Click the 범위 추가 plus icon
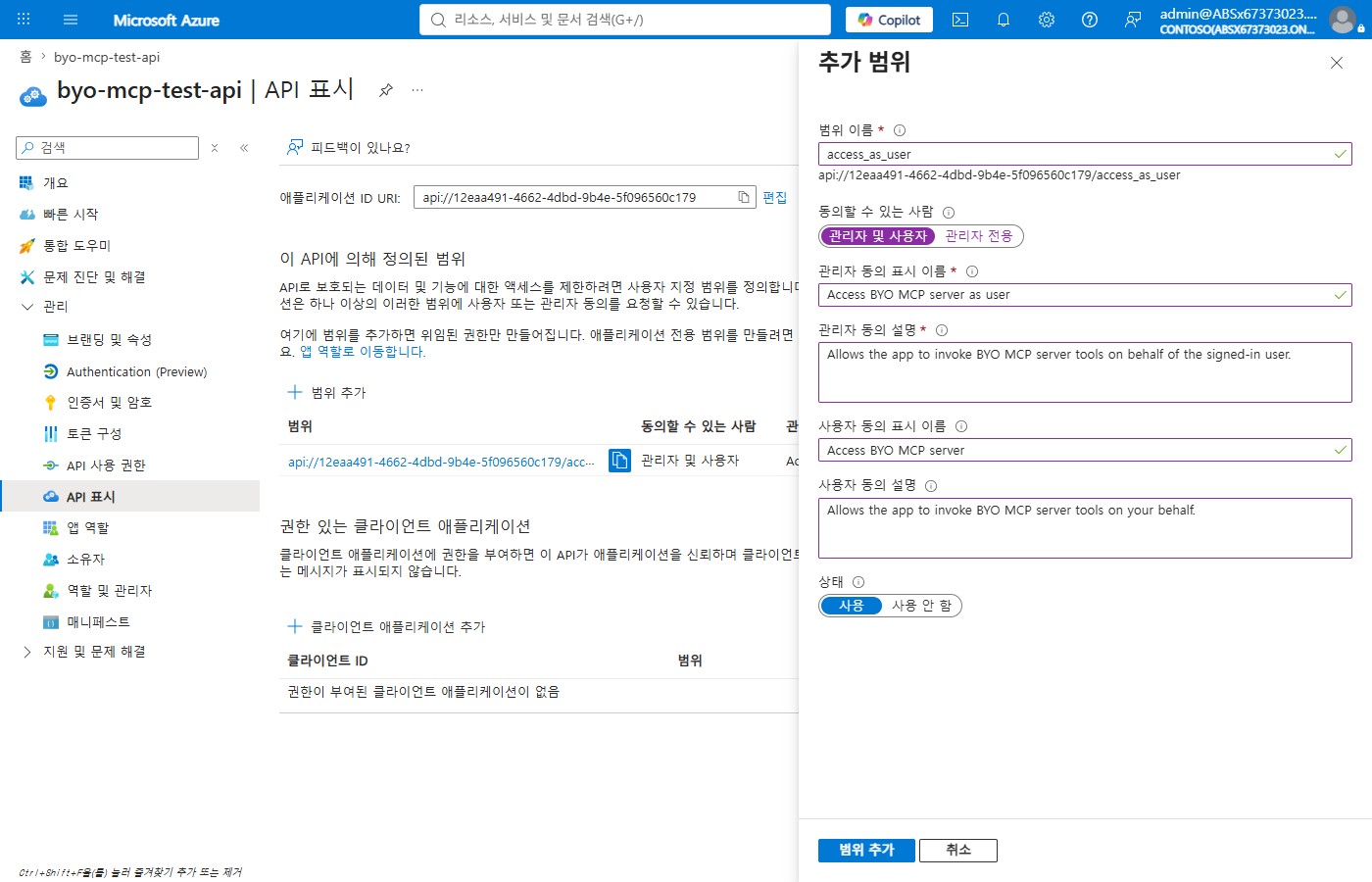Screen dimensions: 1372x882 tap(294, 392)
